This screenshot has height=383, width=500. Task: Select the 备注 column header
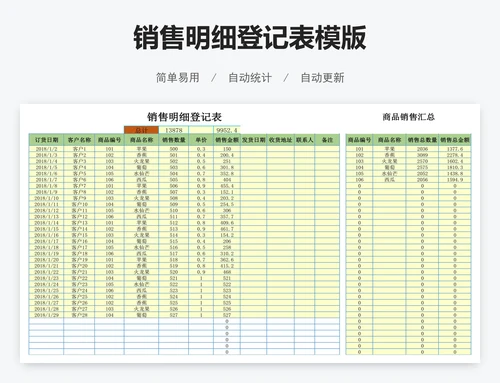[327, 140]
